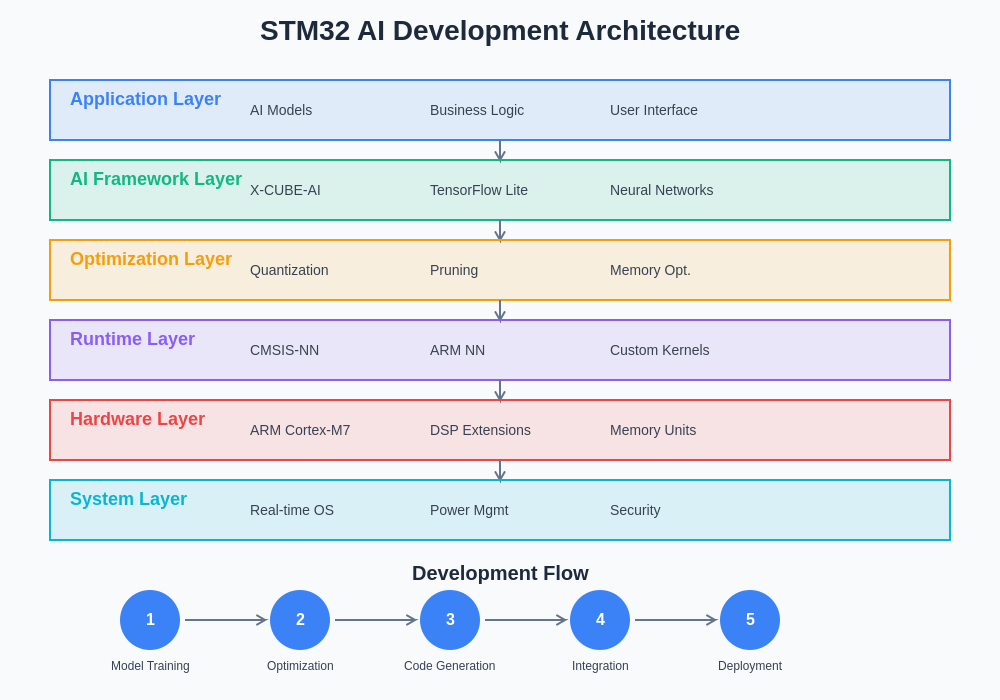Click the System Layer title
The width and height of the screenshot is (1000, 700).
[128, 499]
